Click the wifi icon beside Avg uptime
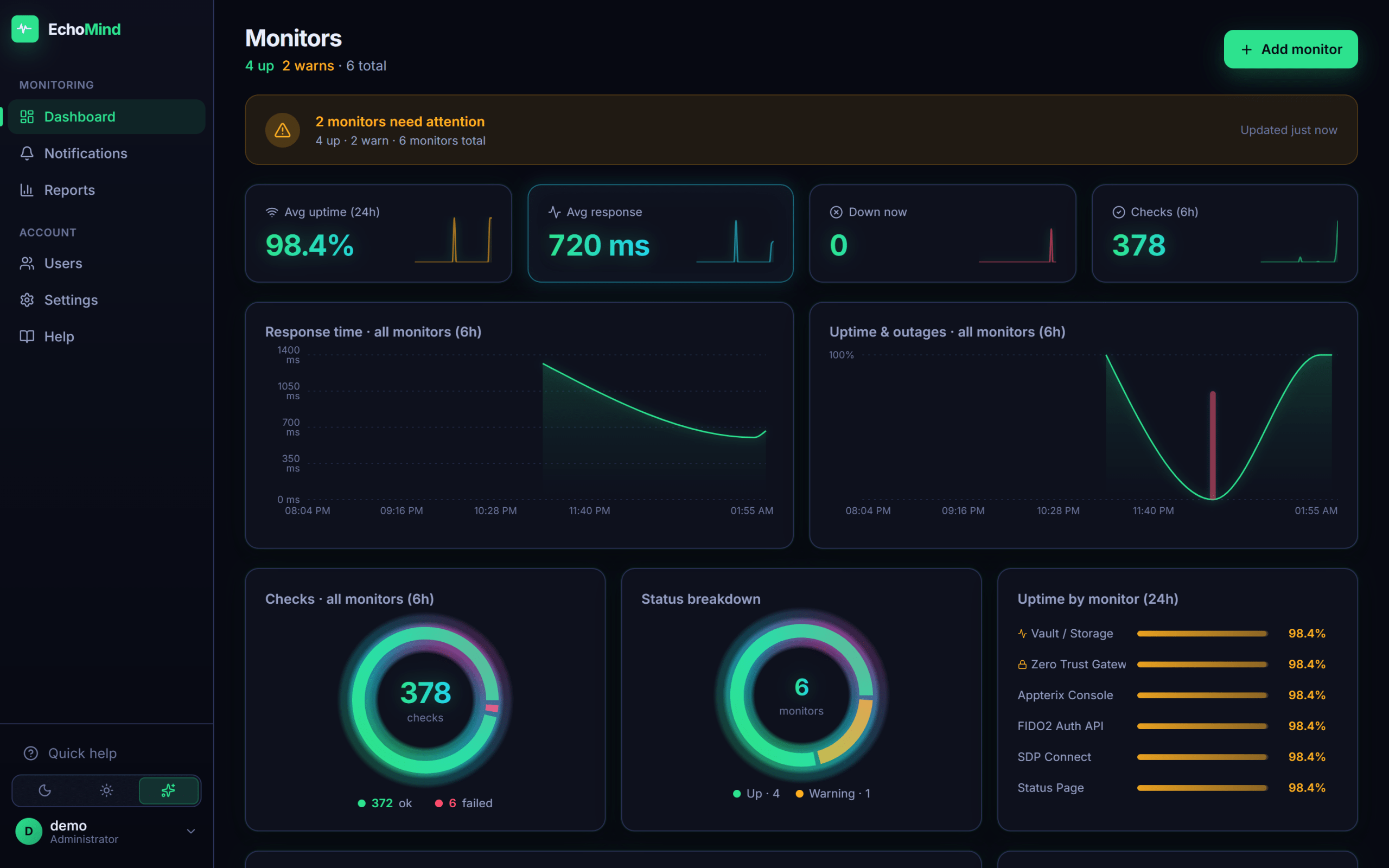This screenshot has height=868, width=1389. pos(271,212)
